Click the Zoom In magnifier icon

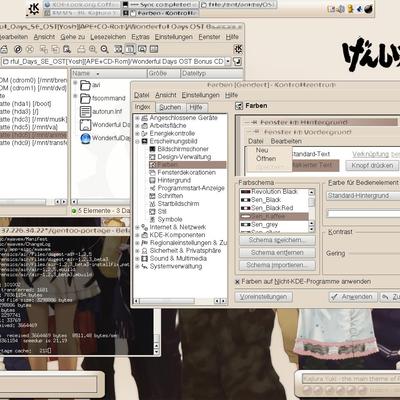click(93, 49)
